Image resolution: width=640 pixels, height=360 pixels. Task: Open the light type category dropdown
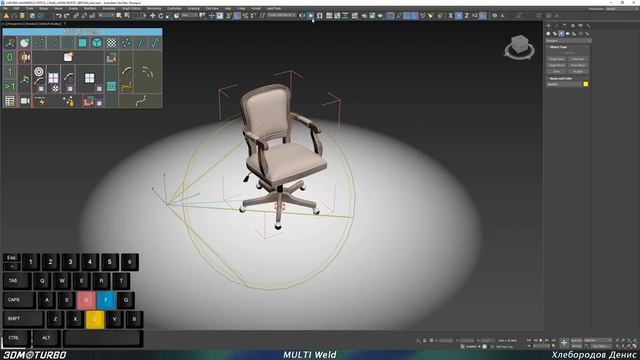(569, 41)
